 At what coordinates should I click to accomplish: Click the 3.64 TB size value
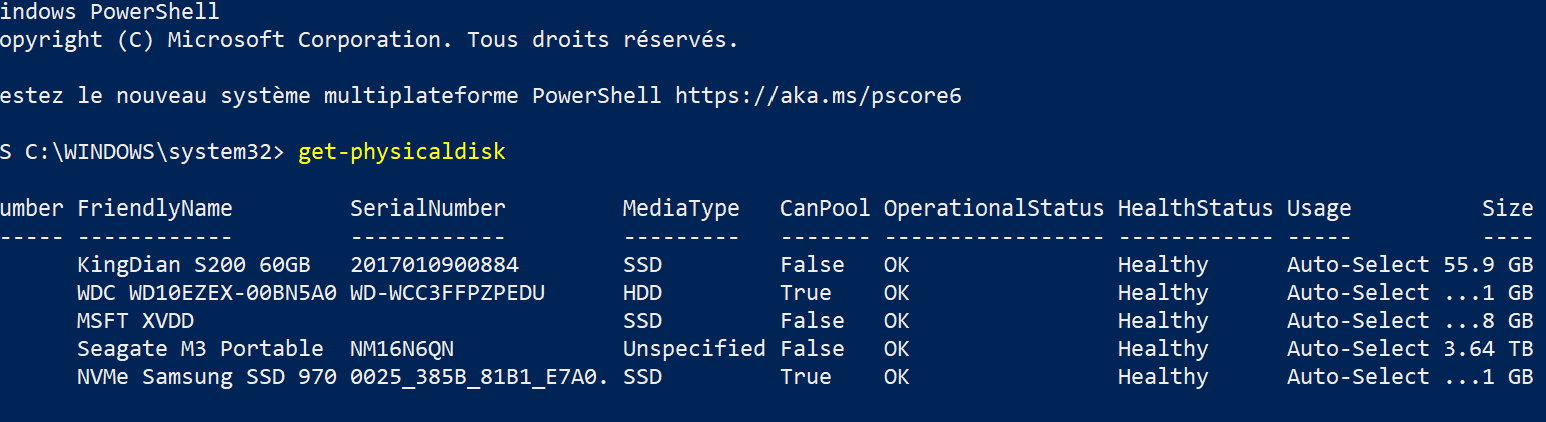(1488, 349)
